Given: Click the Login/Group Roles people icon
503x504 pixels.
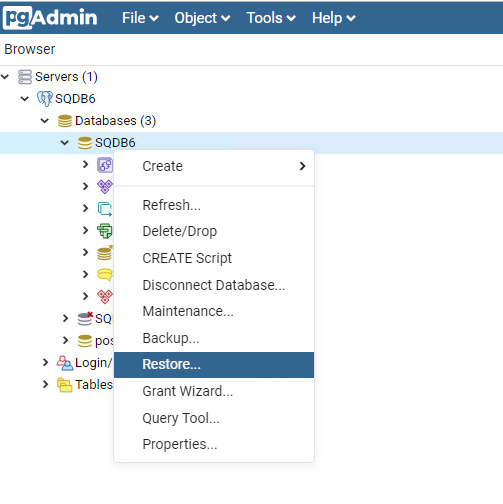Looking at the screenshot, I should (x=64, y=363).
